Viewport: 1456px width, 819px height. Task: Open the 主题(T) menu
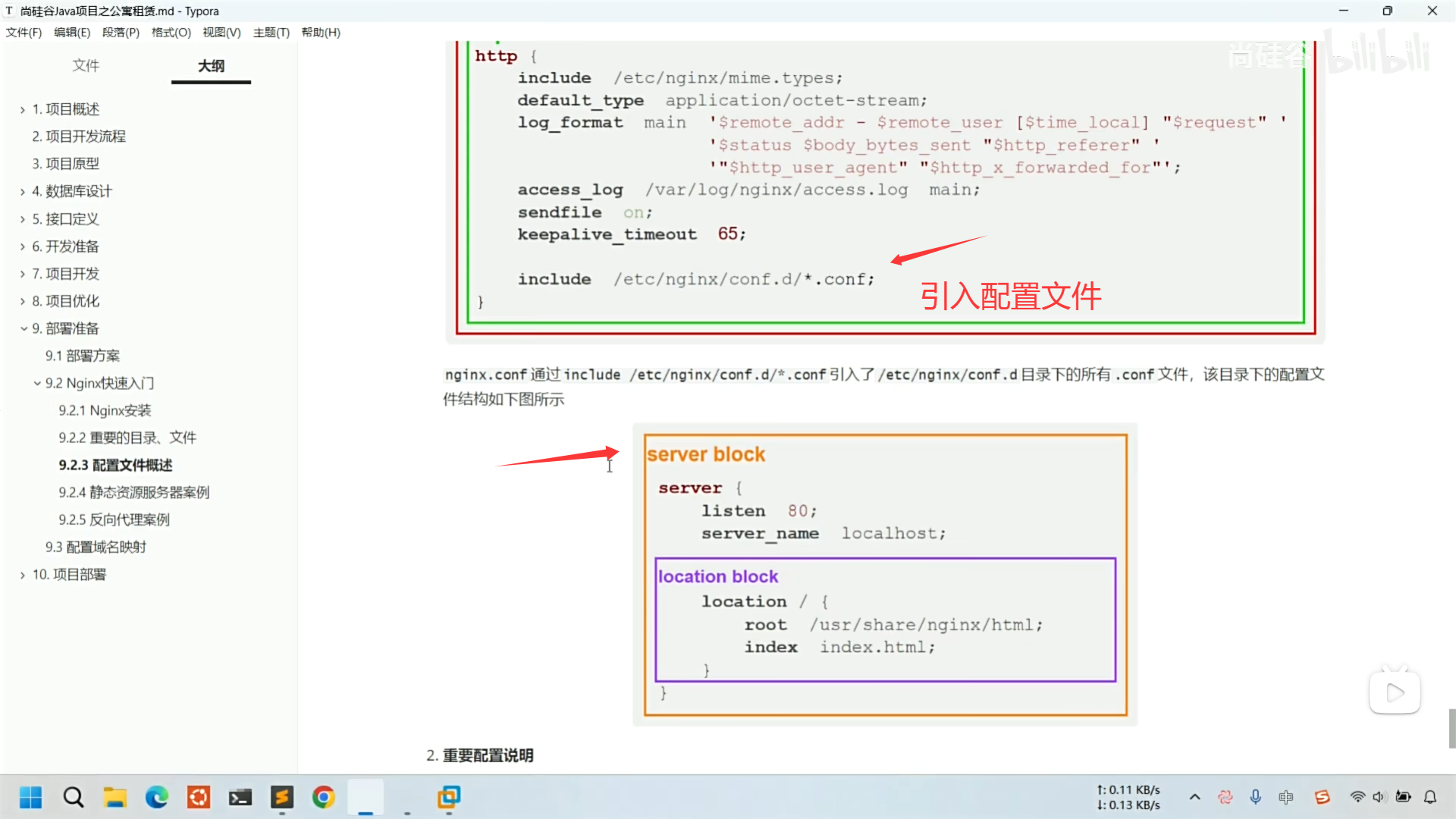[x=271, y=32]
